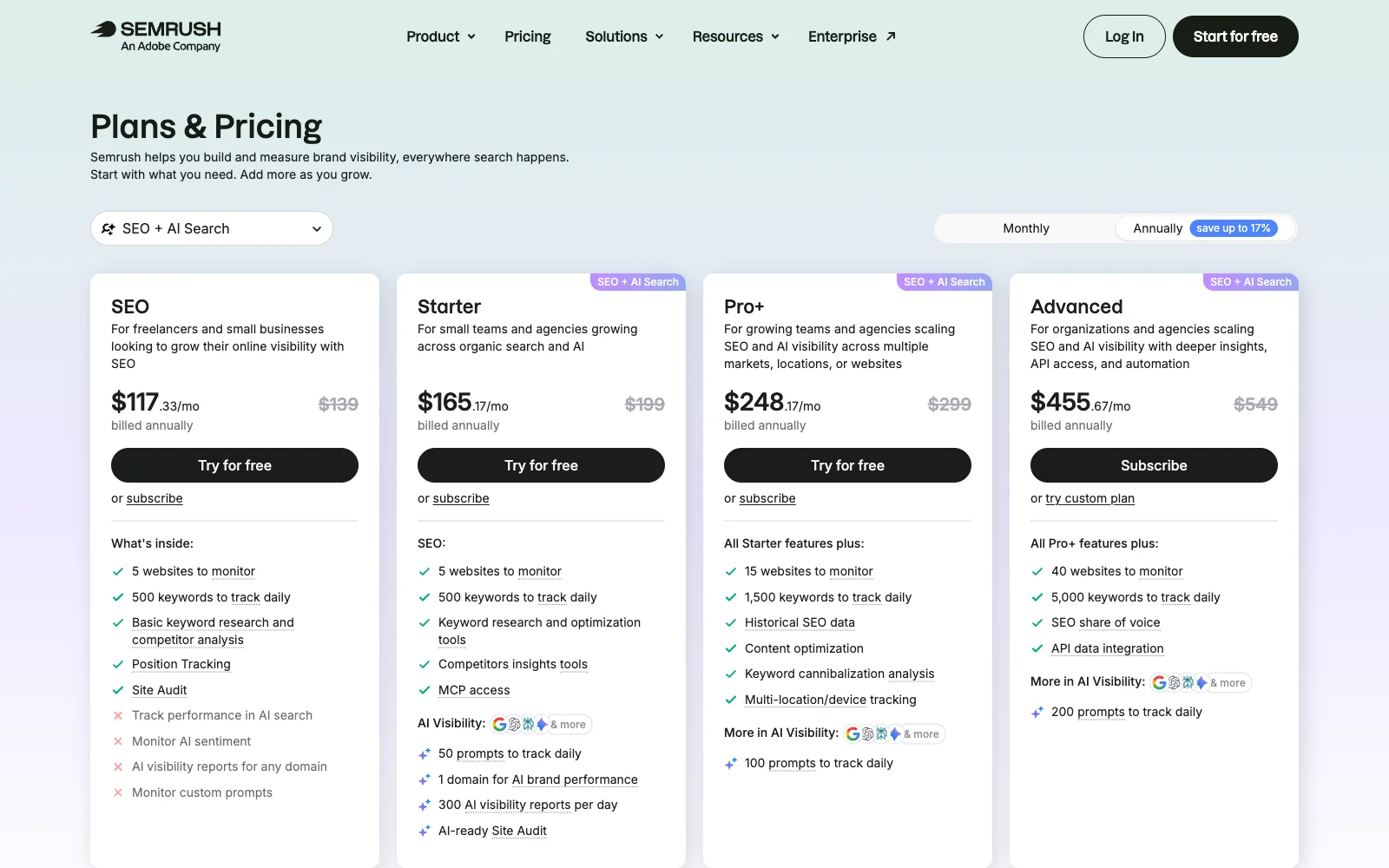The width and height of the screenshot is (1389, 868).
Task: Click the Enterprise external-link arrow icon
Action: pyautogui.click(x=891, y=36)
